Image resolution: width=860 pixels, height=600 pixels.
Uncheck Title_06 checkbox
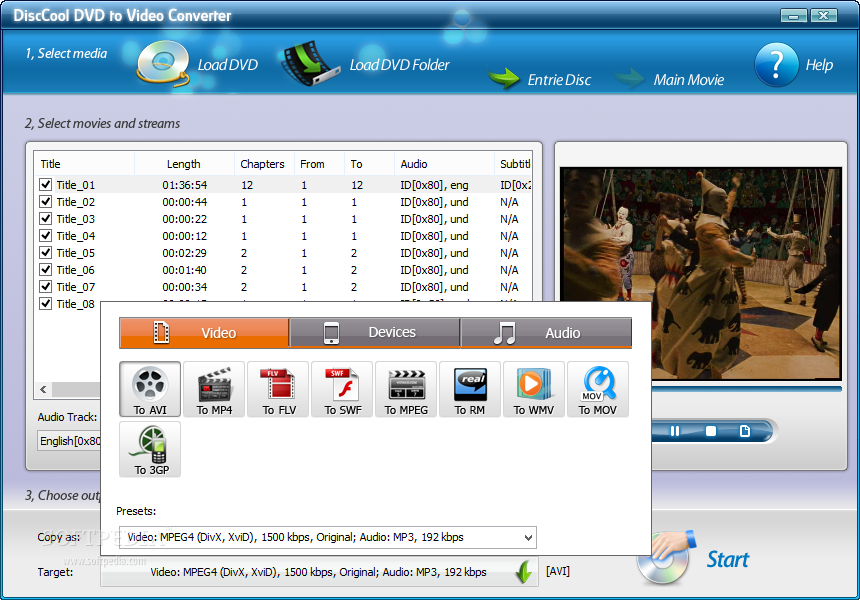(x=46, y=270)
